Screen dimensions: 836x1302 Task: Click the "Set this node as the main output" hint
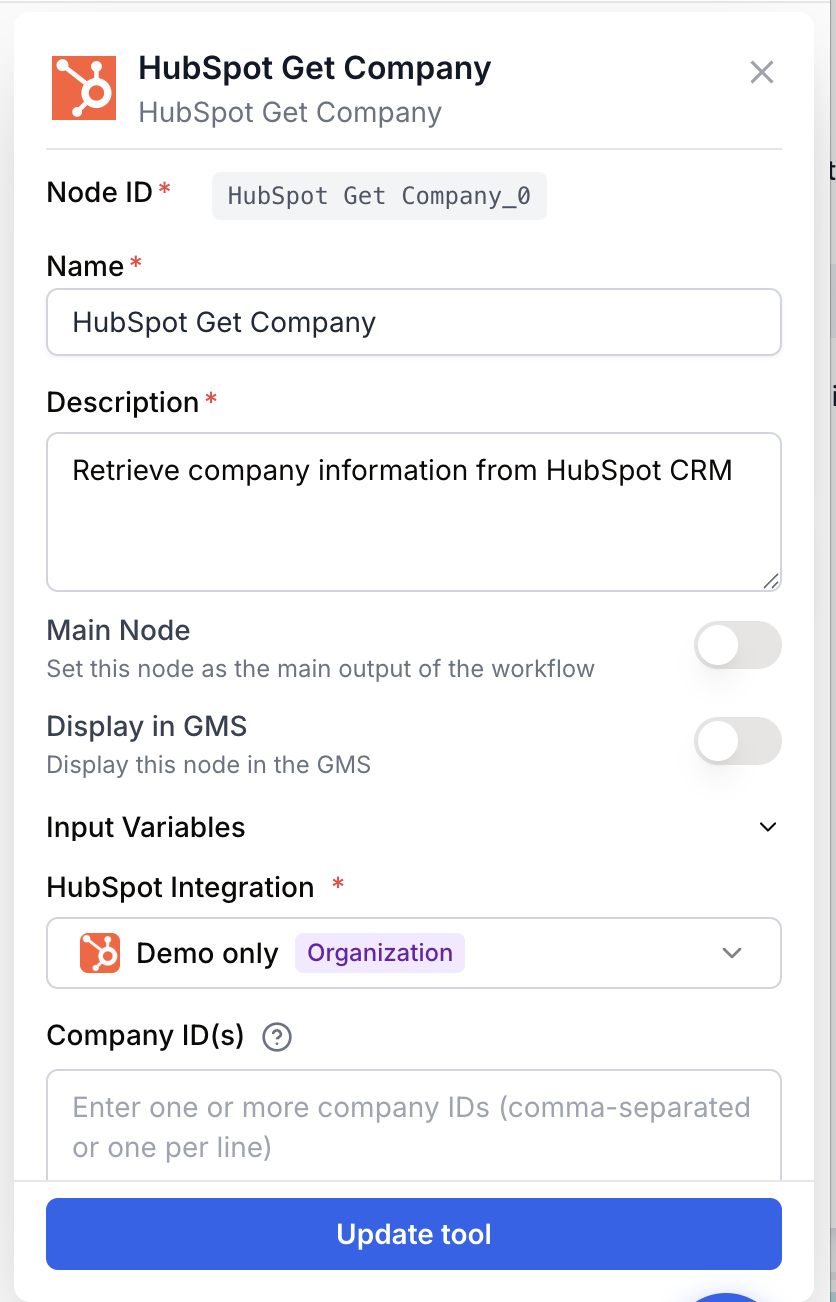coord(321,668)
